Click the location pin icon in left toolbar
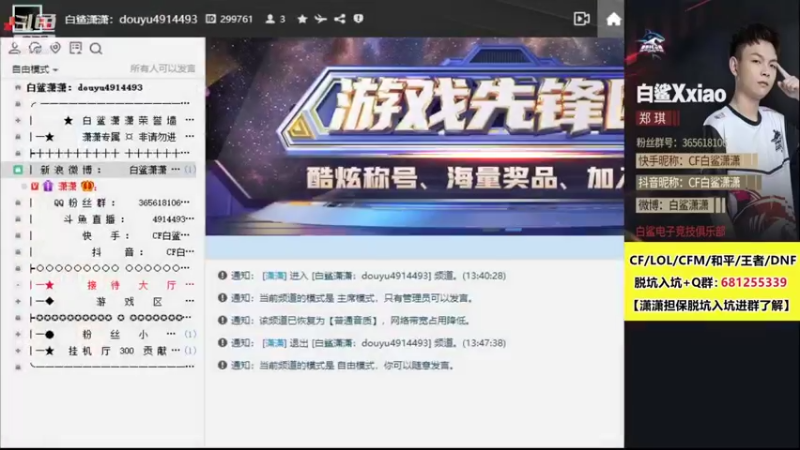Screen dimensions: 800x450 tap(55, 48)
